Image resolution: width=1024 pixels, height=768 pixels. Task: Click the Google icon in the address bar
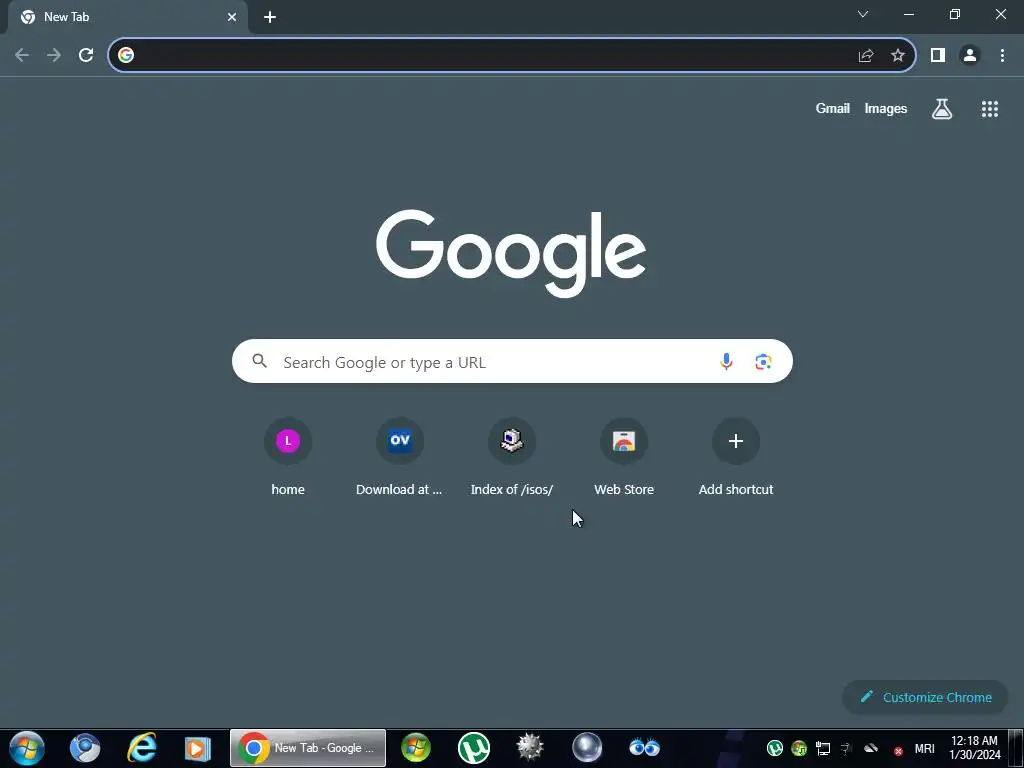click(x=126, y=55)
